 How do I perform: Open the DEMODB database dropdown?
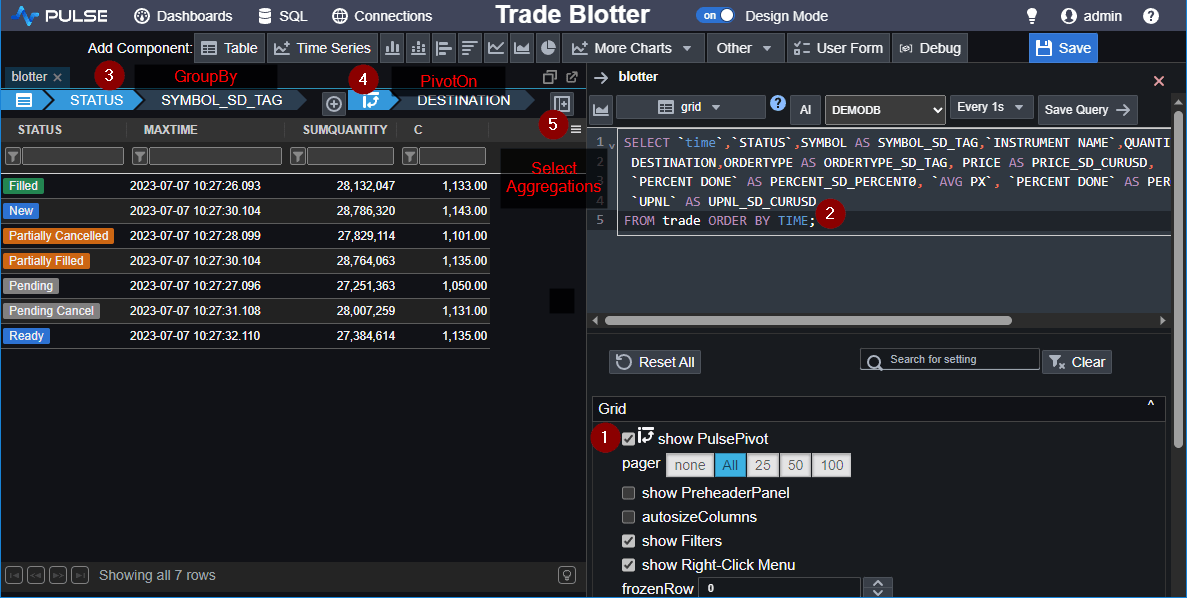(x=884, y=109)
